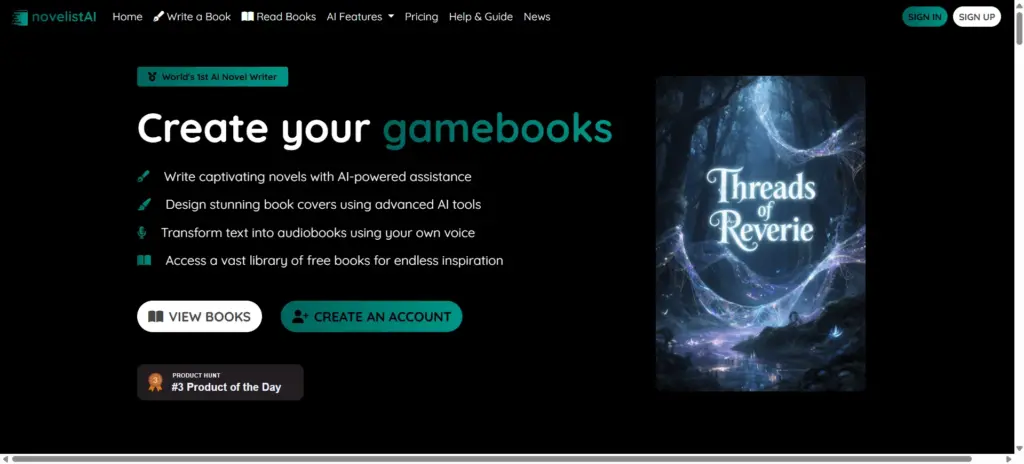This screenshot has width=1024, height=464.
Task: Go to the Home page
Action: (x=127, y=17)
